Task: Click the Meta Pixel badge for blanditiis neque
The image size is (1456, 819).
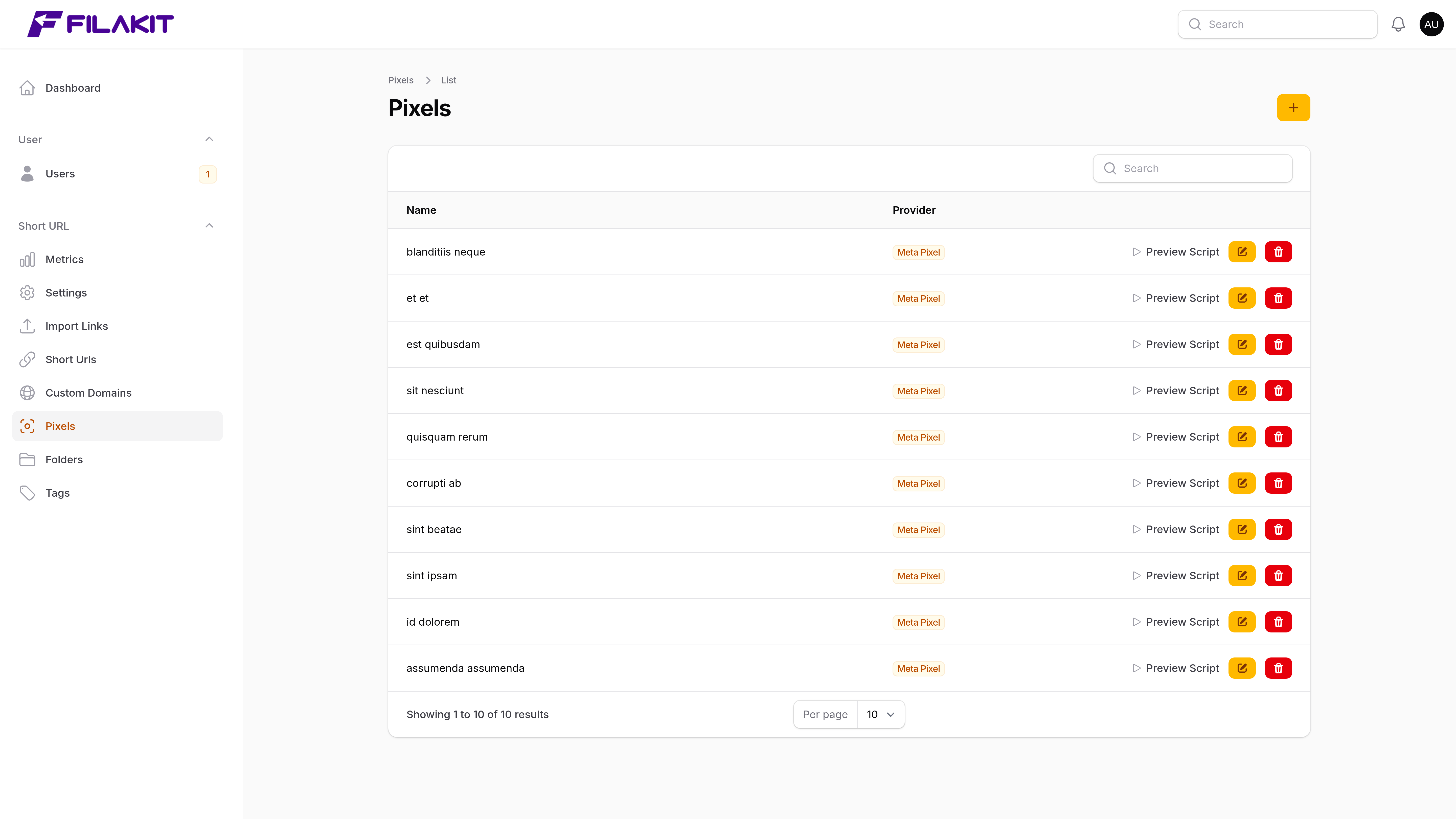Action: [x=919, y=253]
